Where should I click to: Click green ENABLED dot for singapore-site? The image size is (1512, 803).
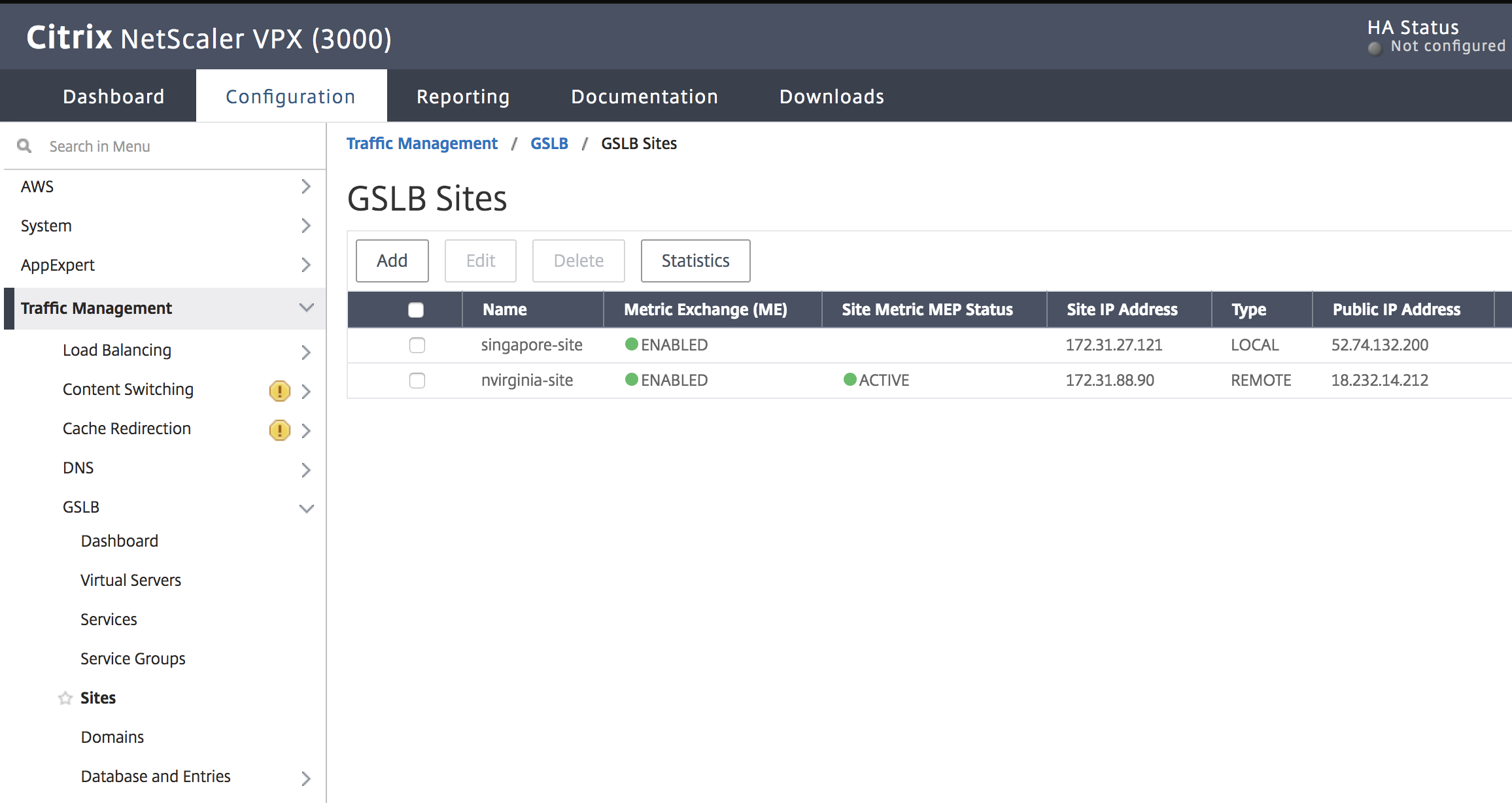[631, 344]
